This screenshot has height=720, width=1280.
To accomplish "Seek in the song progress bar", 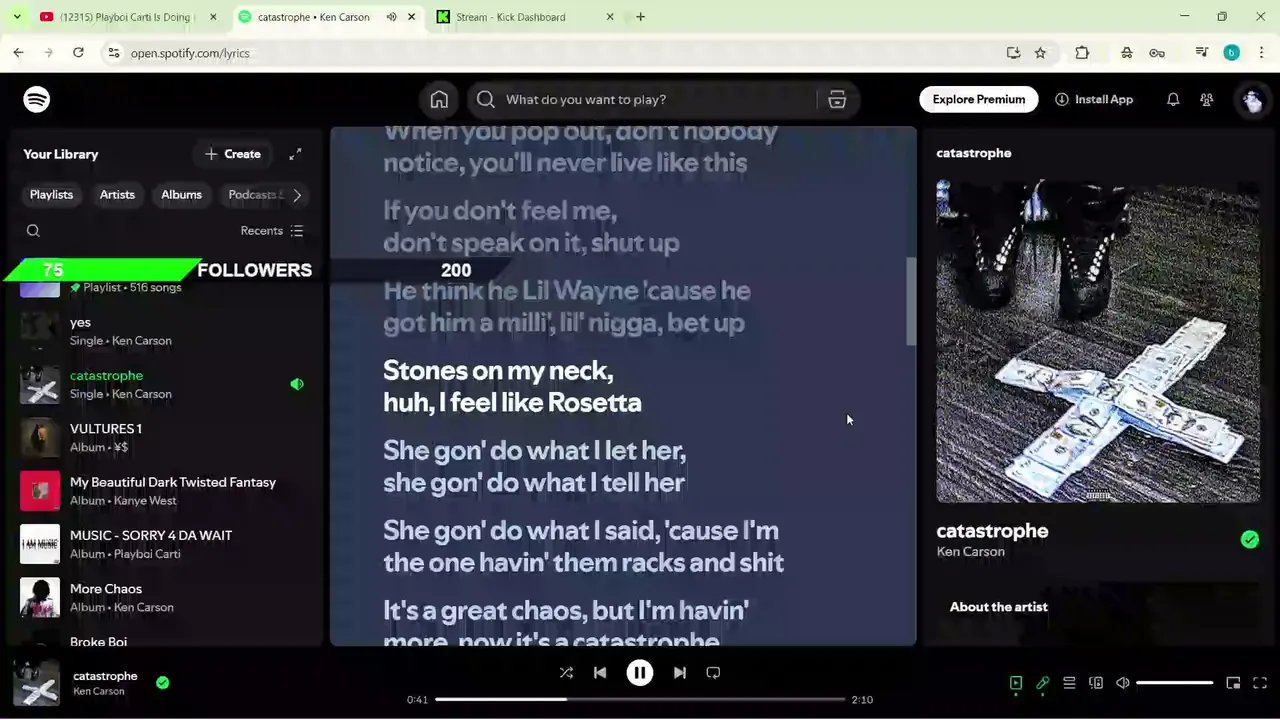I will (640, 699).
